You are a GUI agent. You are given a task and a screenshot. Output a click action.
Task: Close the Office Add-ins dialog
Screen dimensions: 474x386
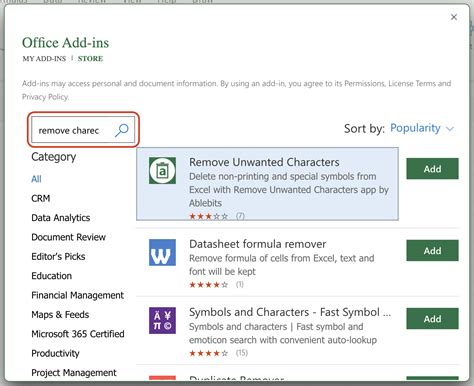454,17
